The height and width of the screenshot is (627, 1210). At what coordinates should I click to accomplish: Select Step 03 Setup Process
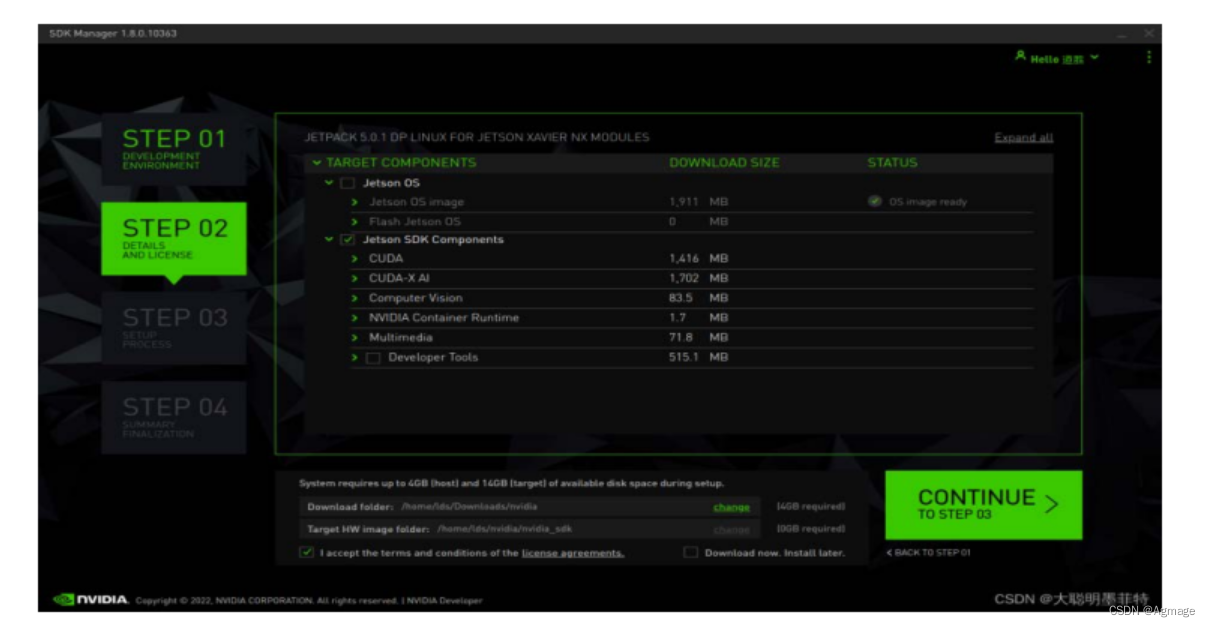point(174,328)
